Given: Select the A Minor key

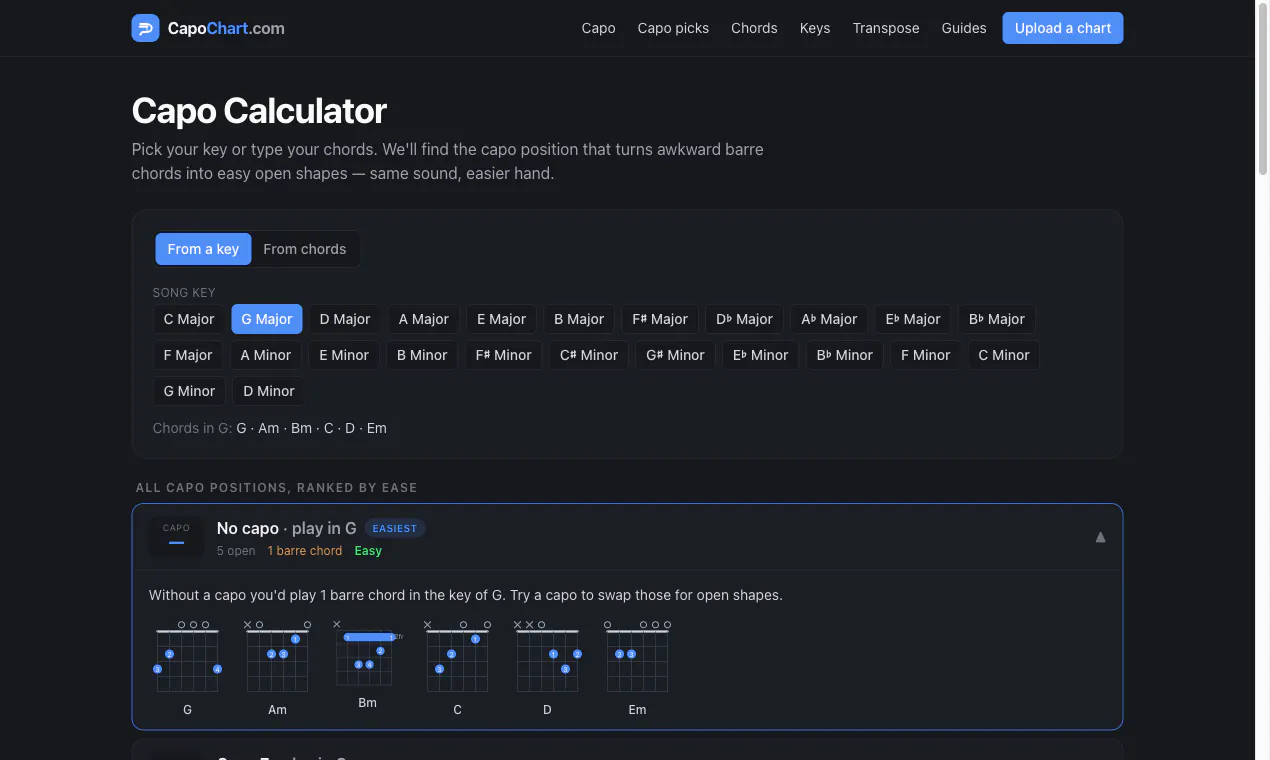Looking at the screenshot, I should [266, 355].
